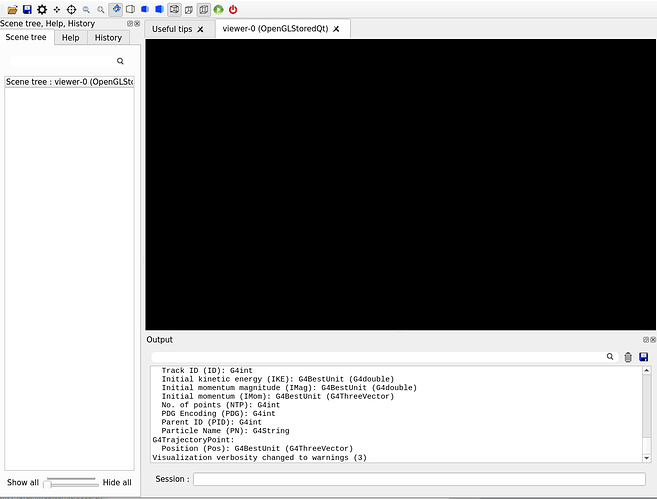This screenshot has width=657, height=499.
Task: Switch to the Useful tips tab
Action: coord(172,29)
